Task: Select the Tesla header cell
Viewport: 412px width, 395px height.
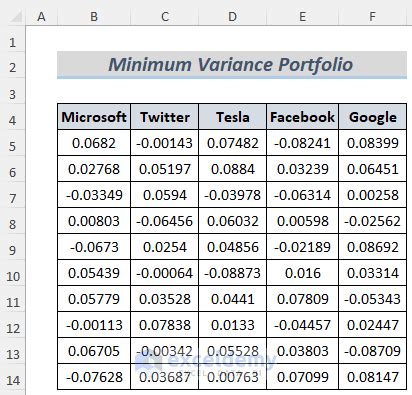Action: pyautogui.click(x=233, y=117)
